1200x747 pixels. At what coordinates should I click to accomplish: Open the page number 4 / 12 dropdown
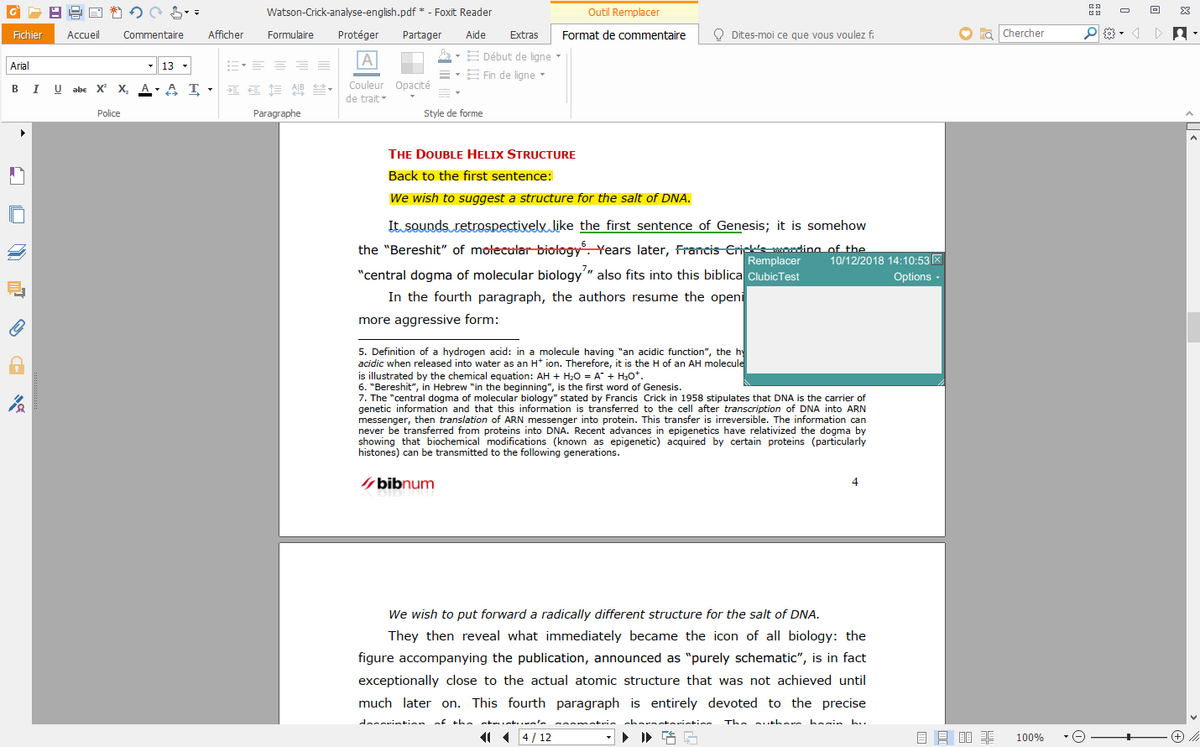[609, 738]
